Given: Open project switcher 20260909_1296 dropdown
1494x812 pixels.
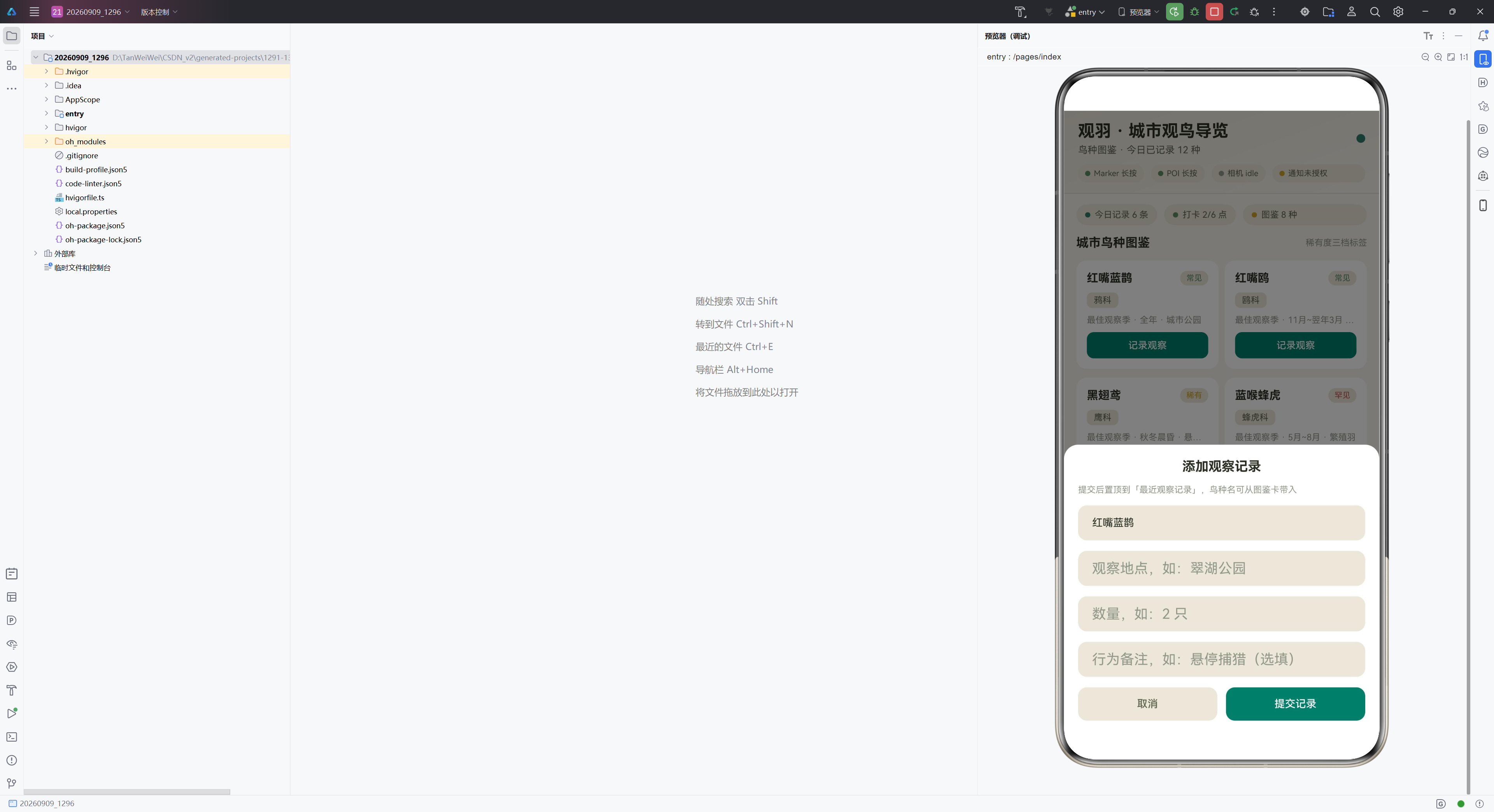Looking at the screenshot, I should [91, 12].
